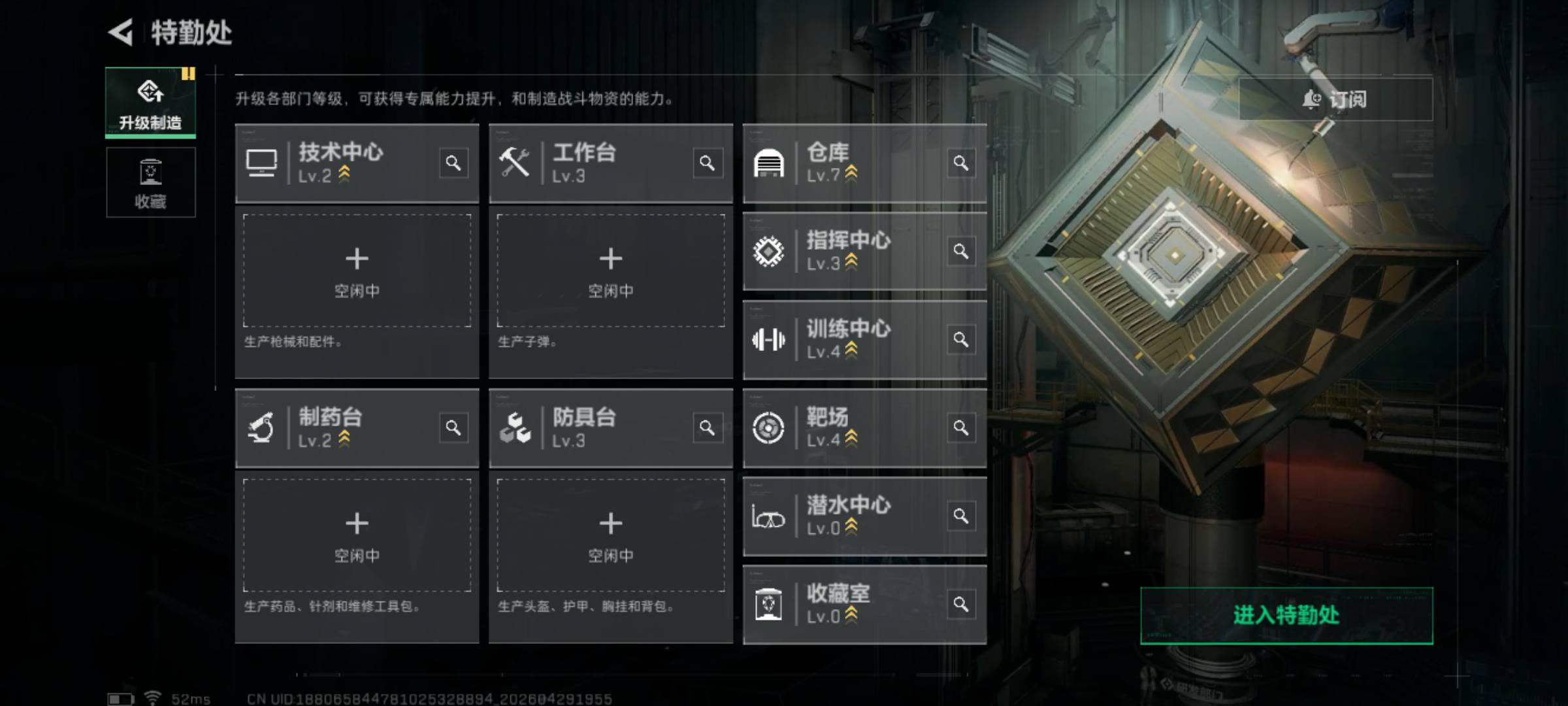1568x706 pixels.
Task: Inspect 工作台 with its magnifier icon
Action: pos(707,163)
